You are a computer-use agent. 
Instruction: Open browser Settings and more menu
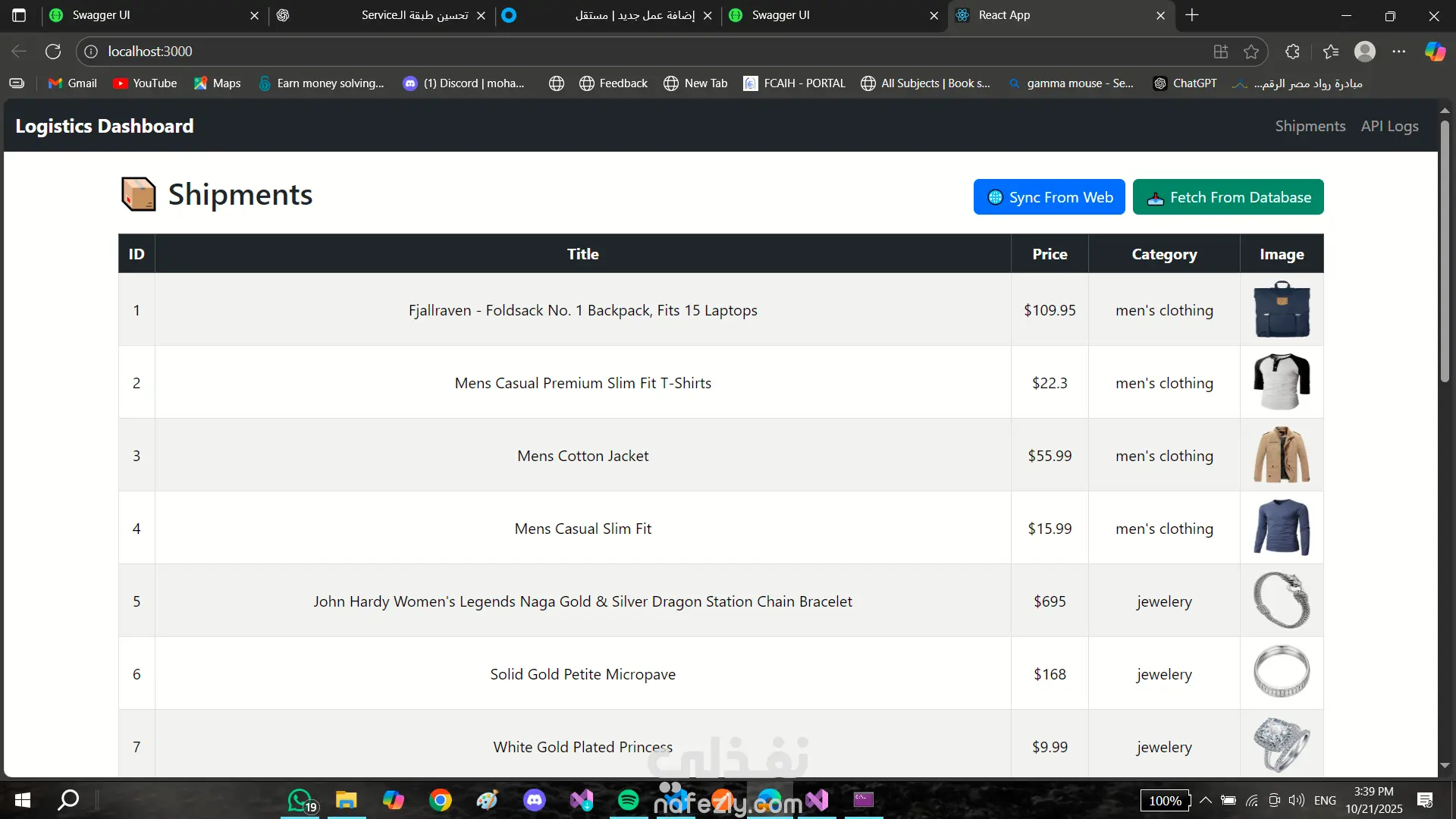[x=1399, y=52]
